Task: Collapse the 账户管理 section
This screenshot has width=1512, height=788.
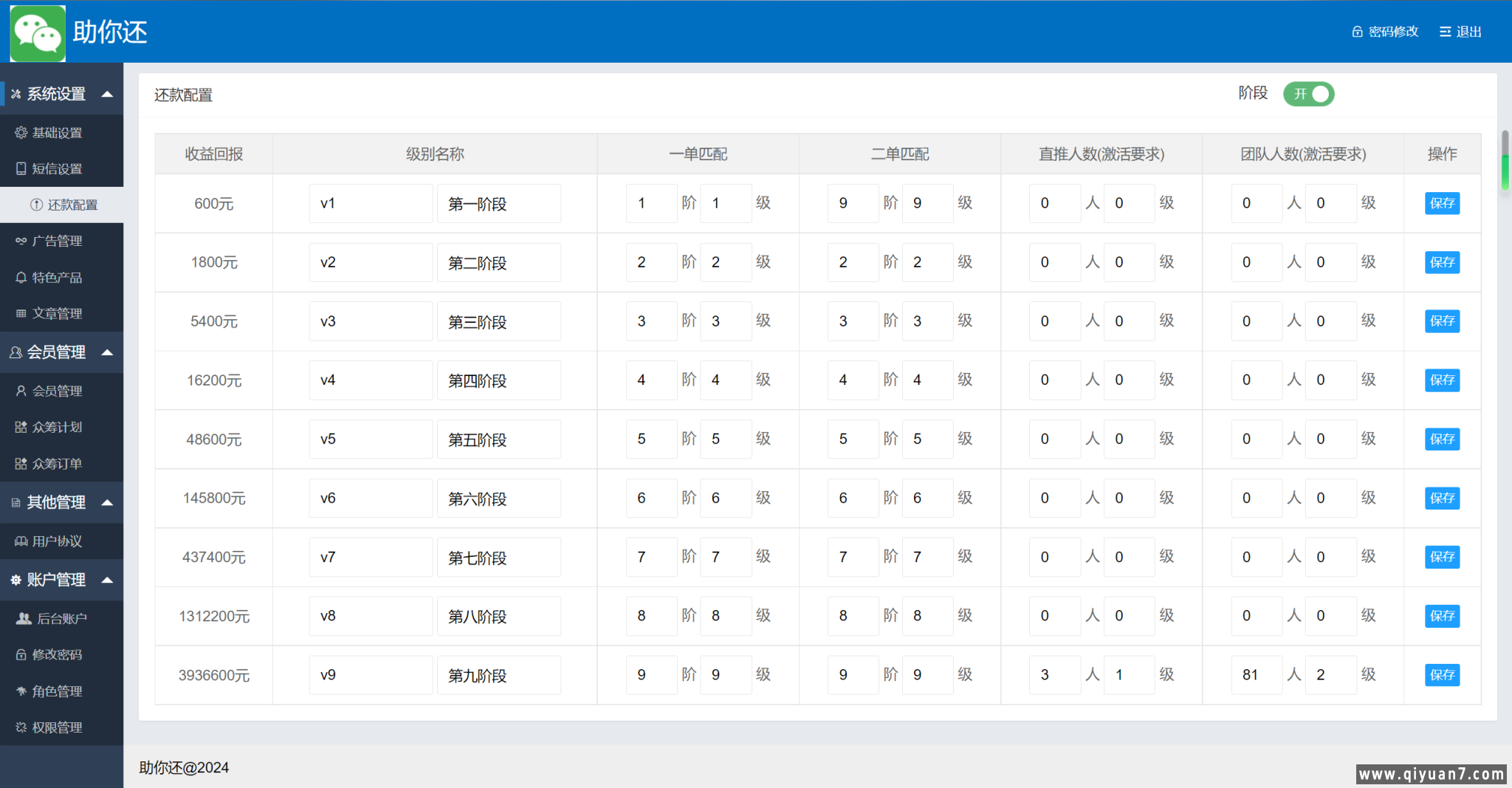Action: (107, 580)
